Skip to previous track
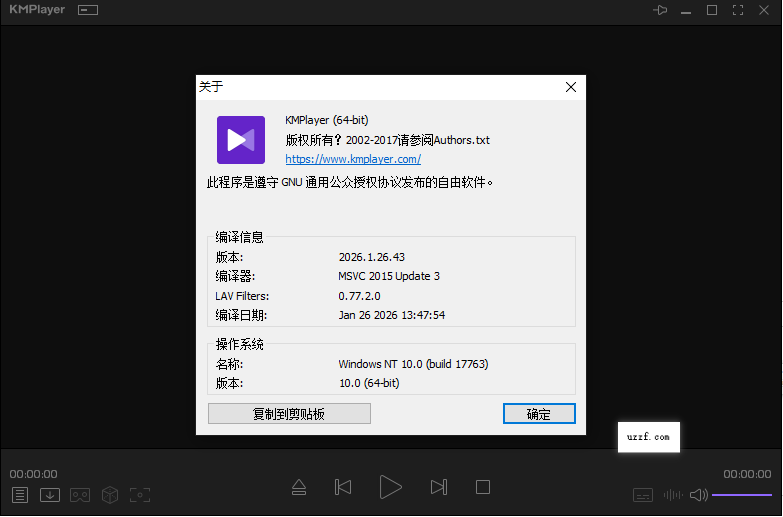The height and width of the screenshot is (517, 783). pos(343,487)
